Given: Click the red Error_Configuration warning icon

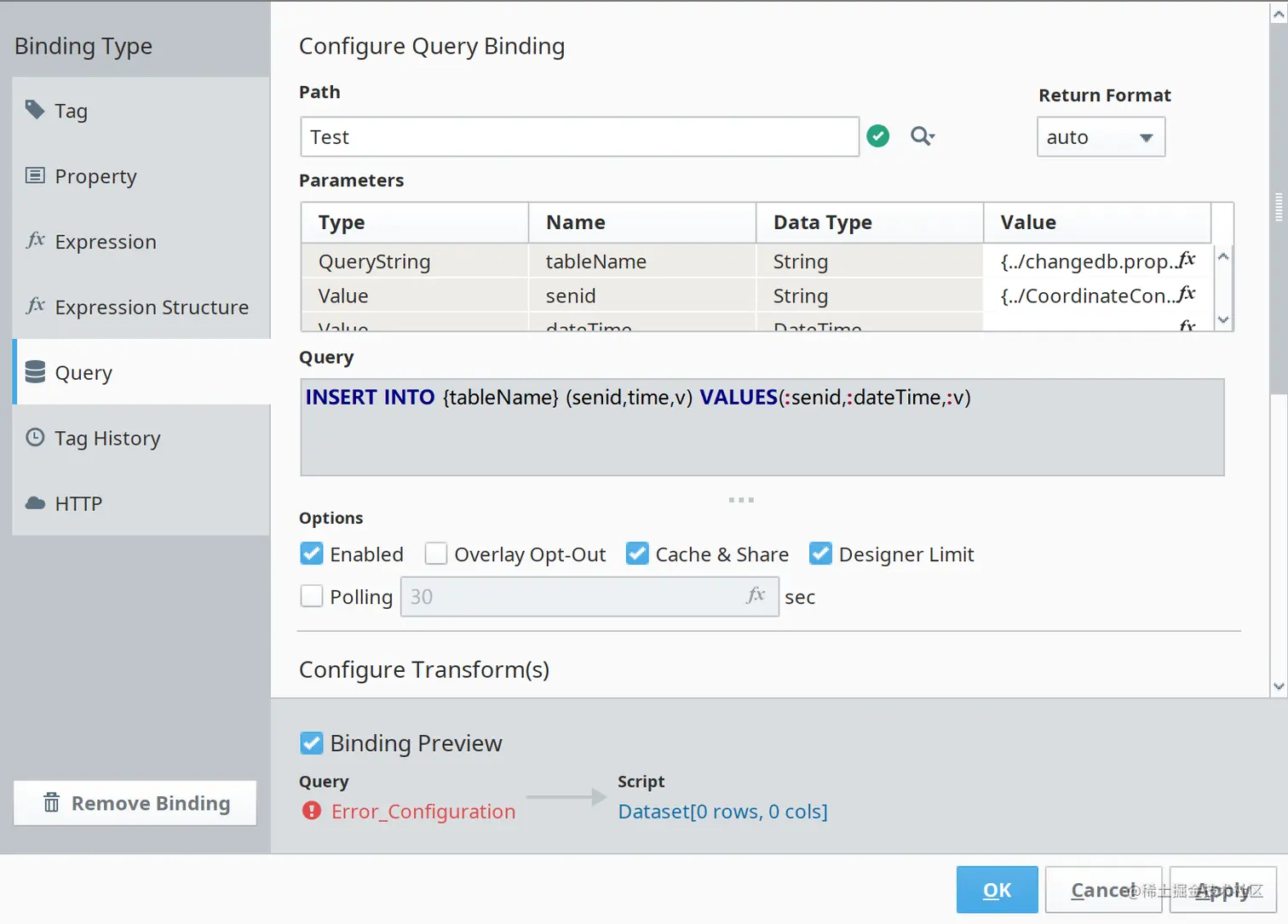Looking at the screenshot, I should point(312,811).
